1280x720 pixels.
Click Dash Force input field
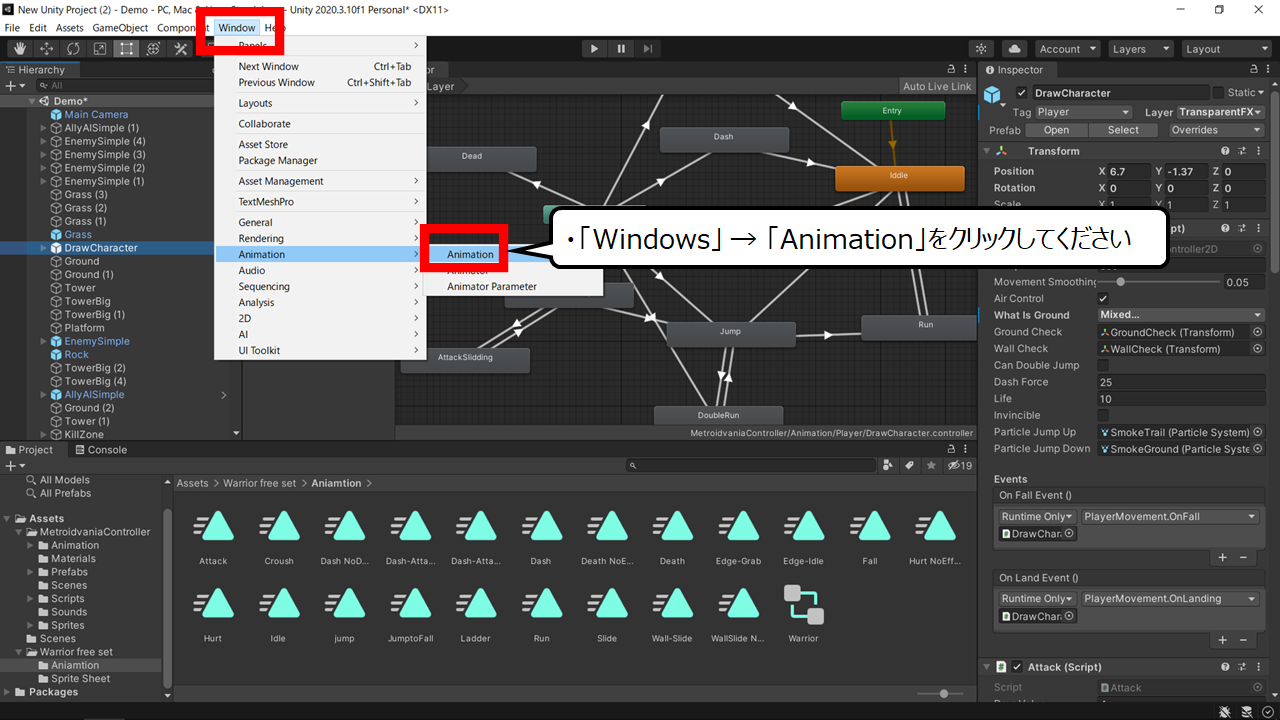click(x=1181, y=382)
